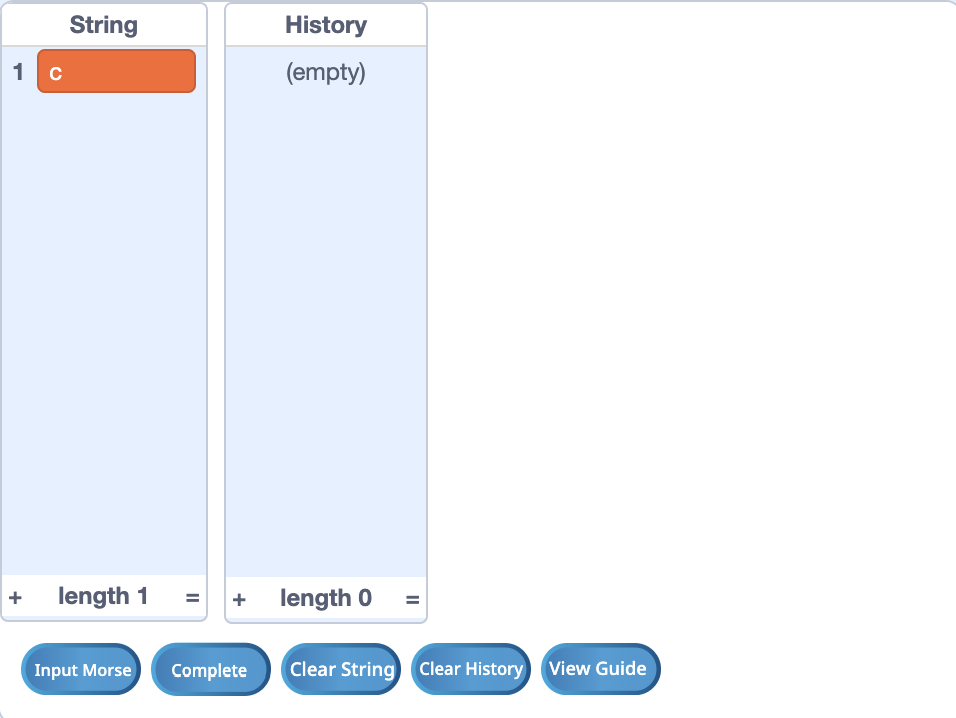Click the History list resize handle icon

(x=413, y=600)
